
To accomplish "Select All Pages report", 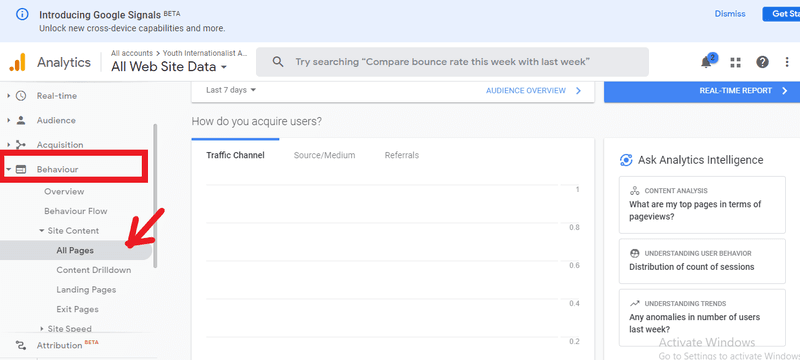I will pyautogui.click(x=76, y=250).
